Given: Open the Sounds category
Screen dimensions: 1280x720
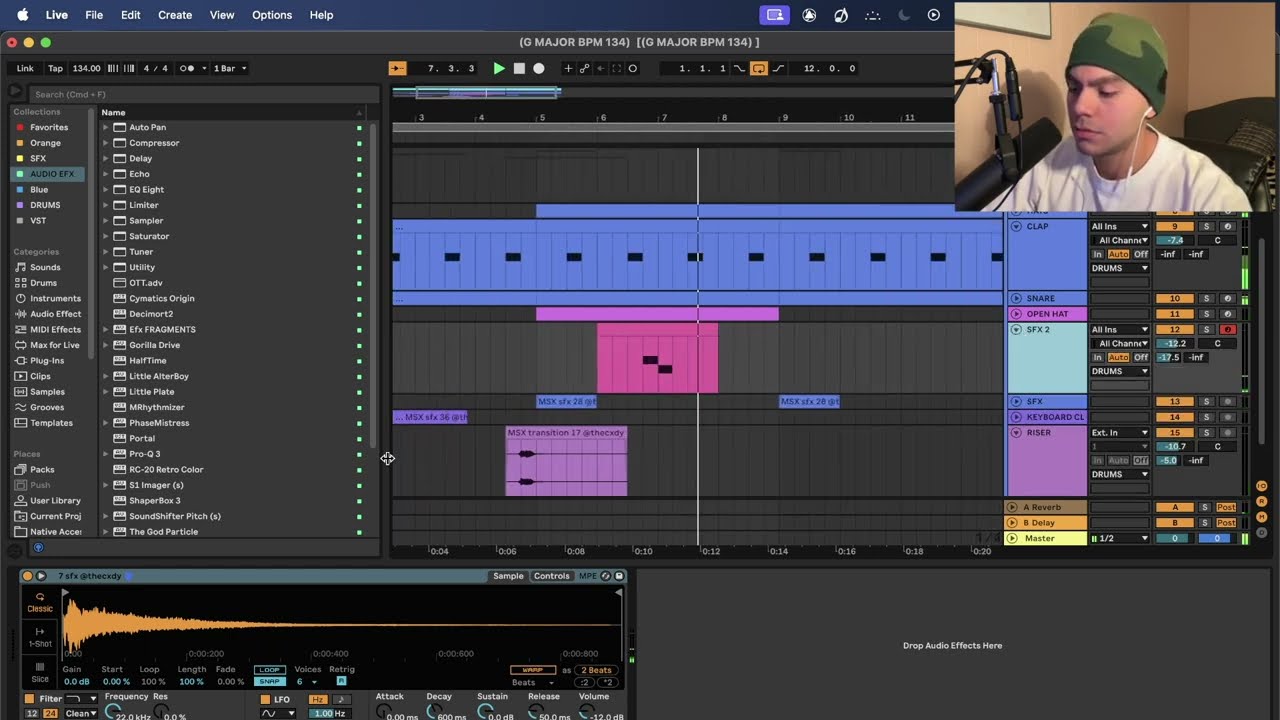Looking at the screenshot, I should pyautogui.click(x=45, y=267).
